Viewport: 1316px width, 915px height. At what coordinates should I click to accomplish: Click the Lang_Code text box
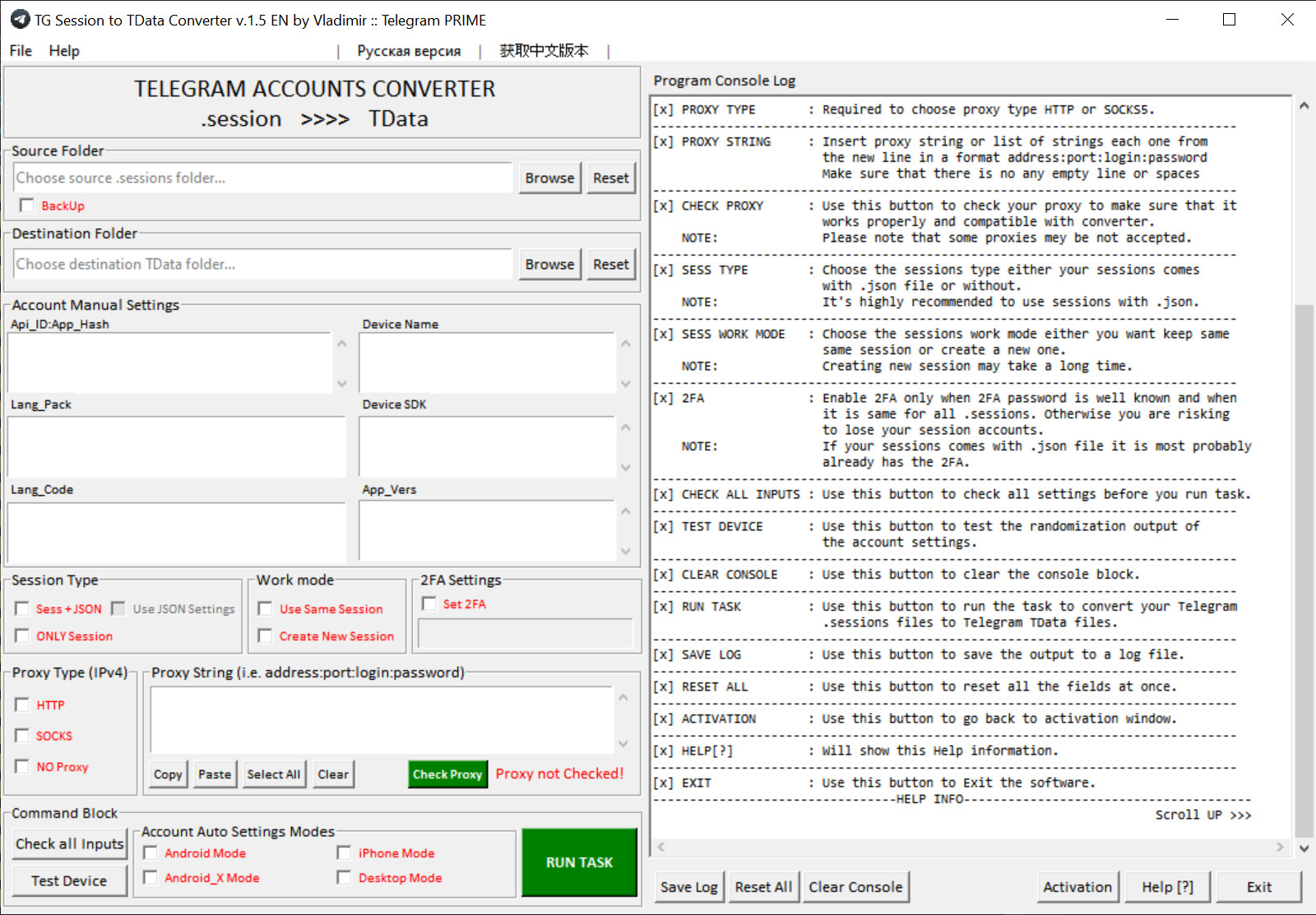point(177,532)
